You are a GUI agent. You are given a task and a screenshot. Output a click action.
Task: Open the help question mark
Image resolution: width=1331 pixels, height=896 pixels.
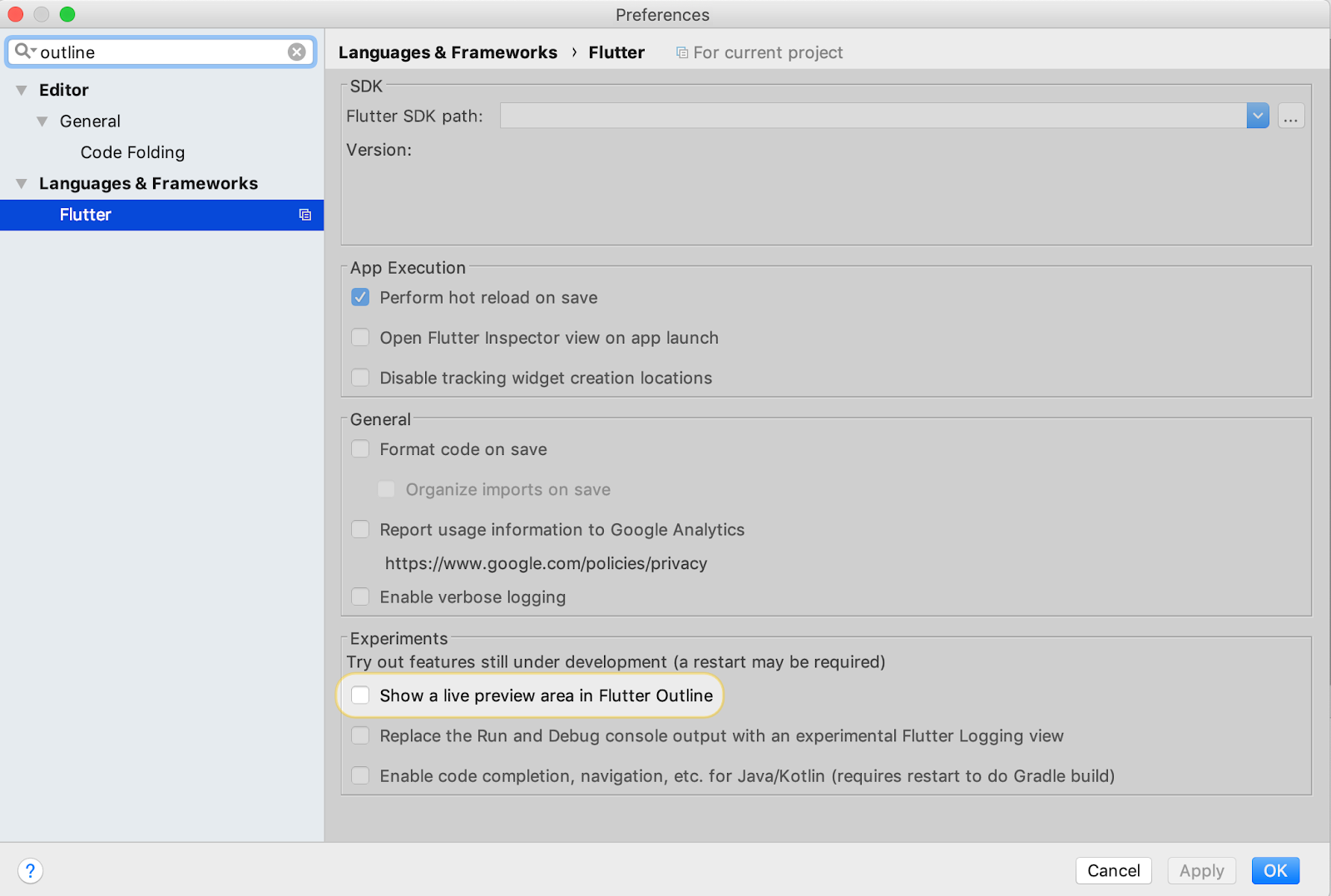pyautogui.click(x=30, y=870)
